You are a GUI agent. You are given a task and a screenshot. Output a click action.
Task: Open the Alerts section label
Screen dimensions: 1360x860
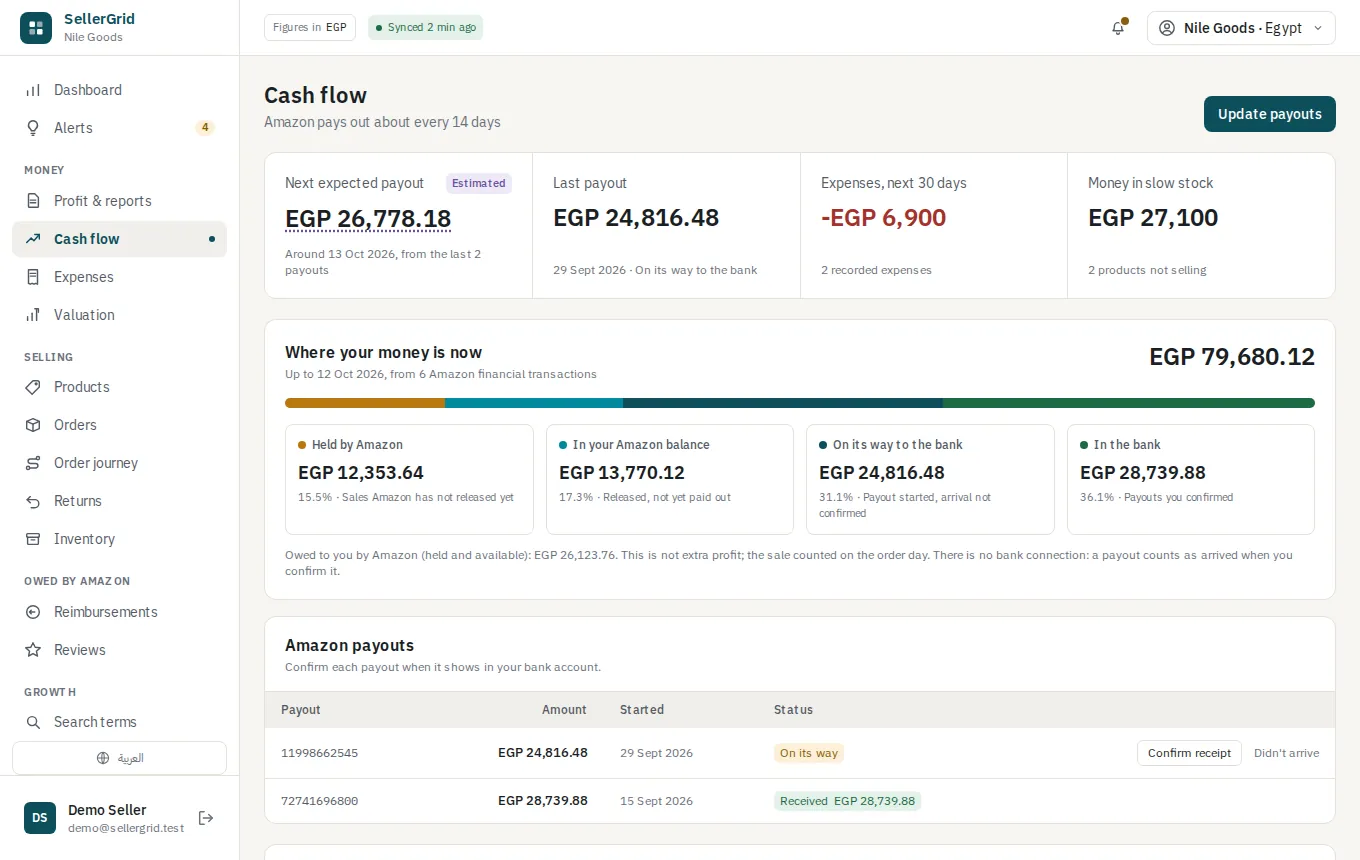coord(73,128)
